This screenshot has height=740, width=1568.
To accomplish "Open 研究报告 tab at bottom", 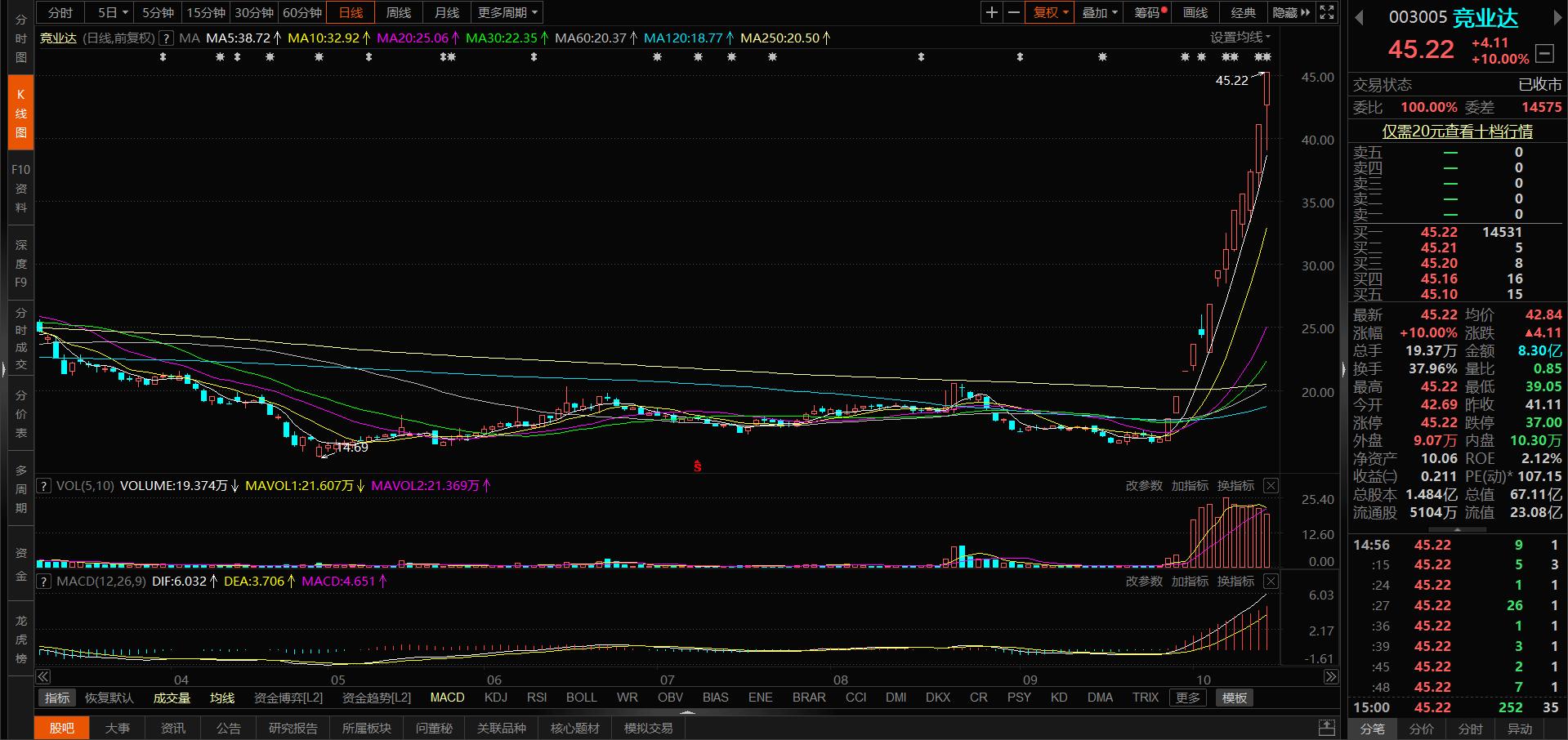I will click(x=293, y=728).
